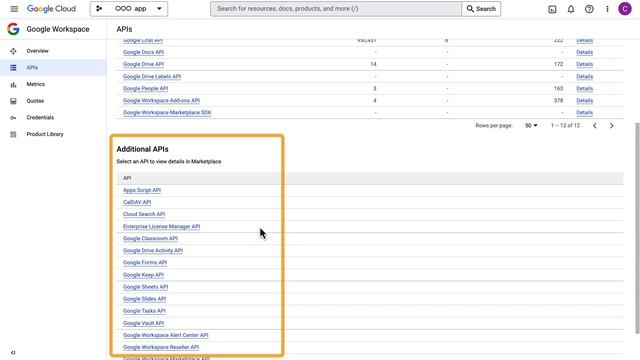Open the notifications bell
This screenshot has width=640, height=360.
point(571,9)
